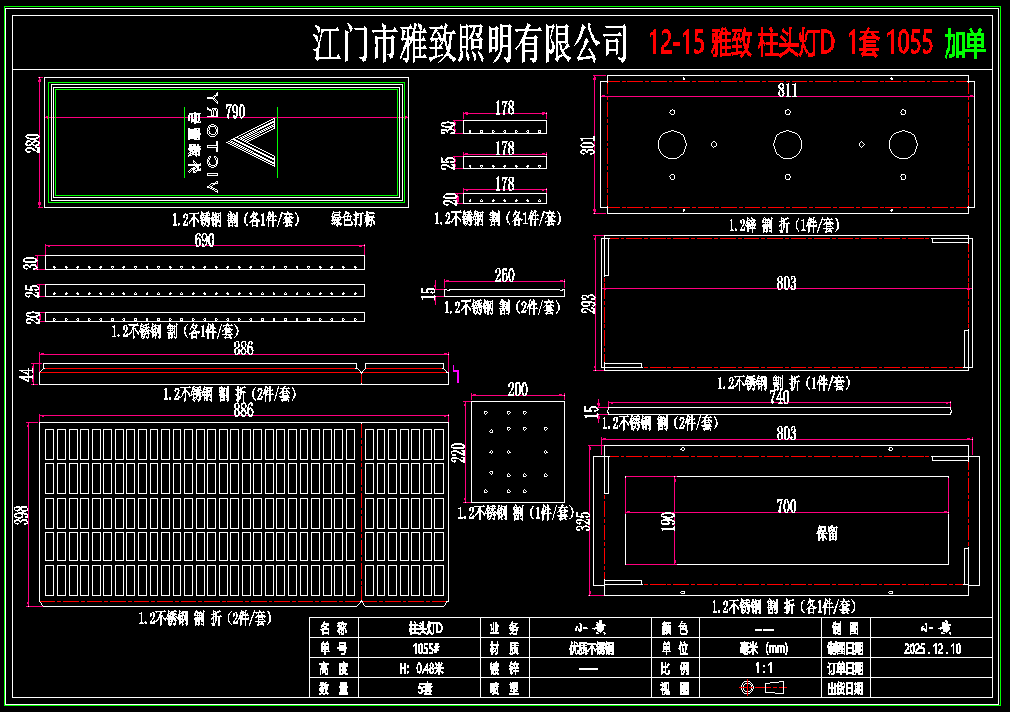
Task: Pick the right large circle on the 811 plate
Action: point(903,144)
